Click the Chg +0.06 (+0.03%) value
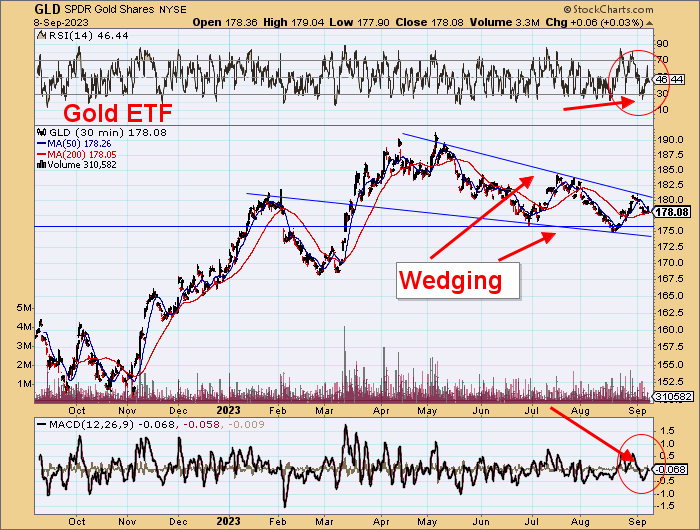 click(x=595, y=22)
